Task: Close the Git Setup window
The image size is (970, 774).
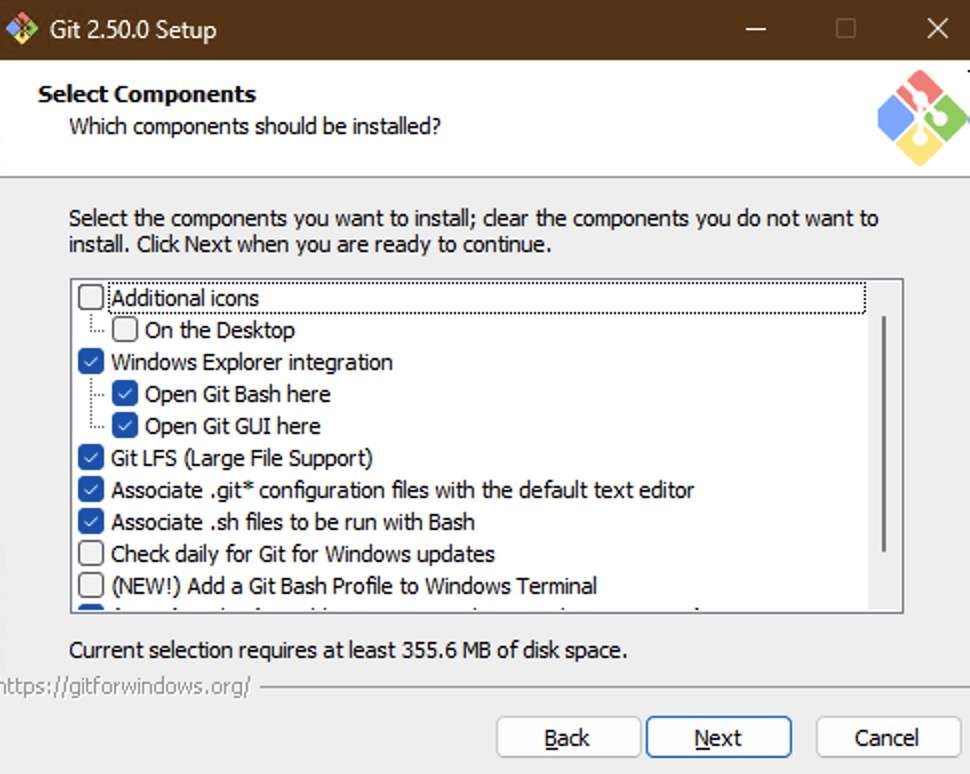Action: pyautogui.click(x=937, y=29)
